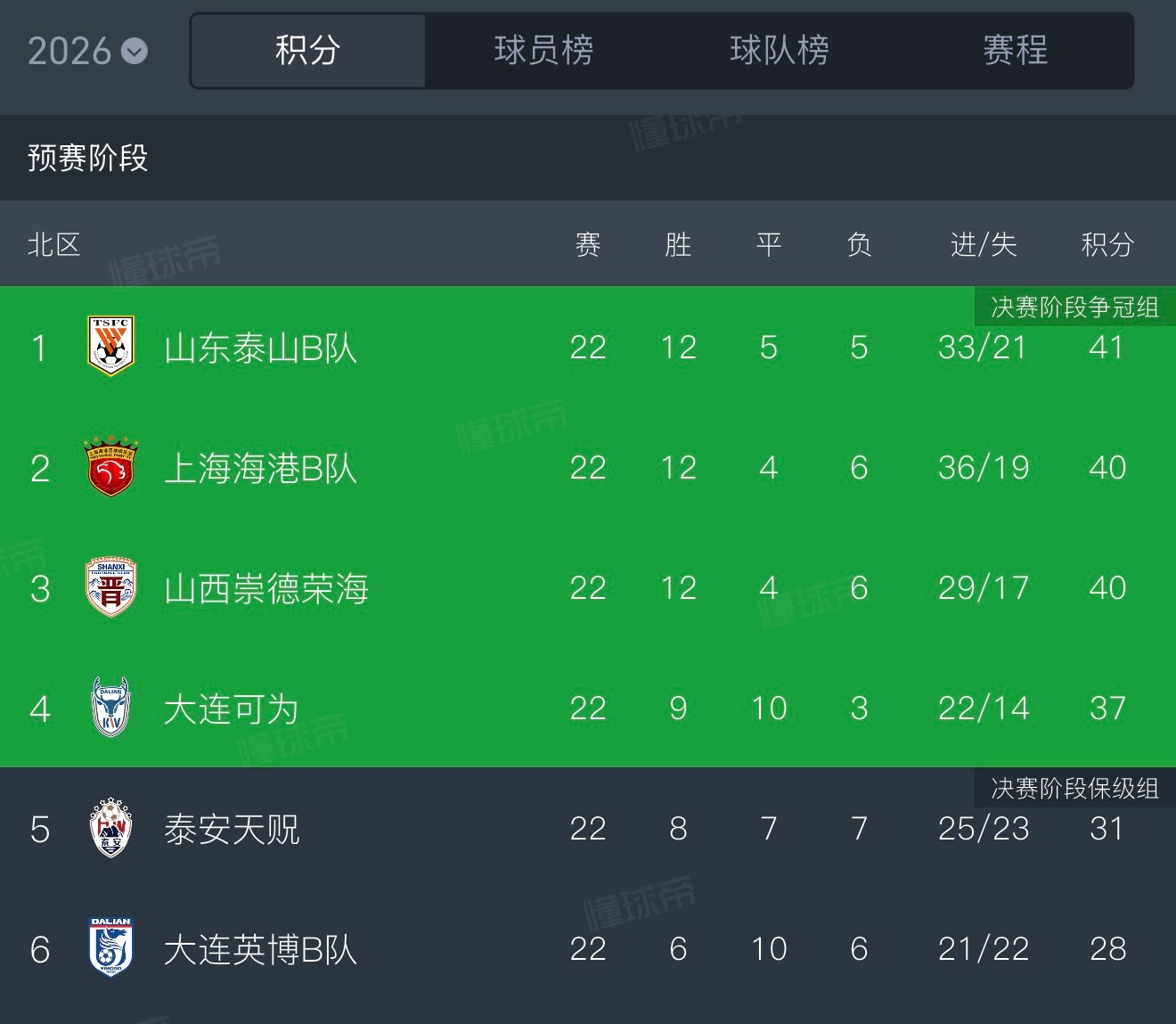
Task: Click the 预赛阶段 section header
Action: pyautogui.click(x=87, y=158)
